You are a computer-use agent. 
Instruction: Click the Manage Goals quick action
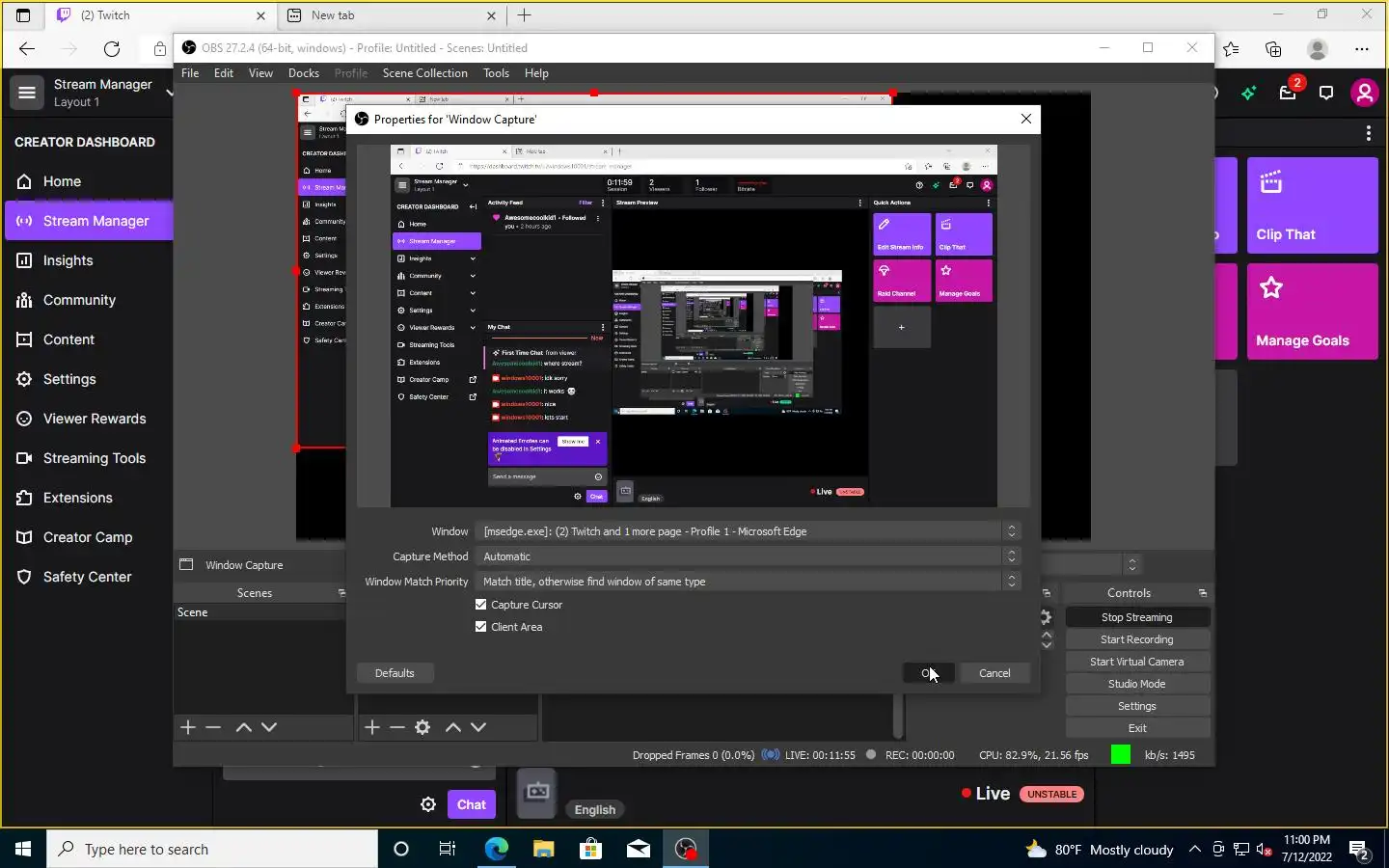[x=1313, y=312]
